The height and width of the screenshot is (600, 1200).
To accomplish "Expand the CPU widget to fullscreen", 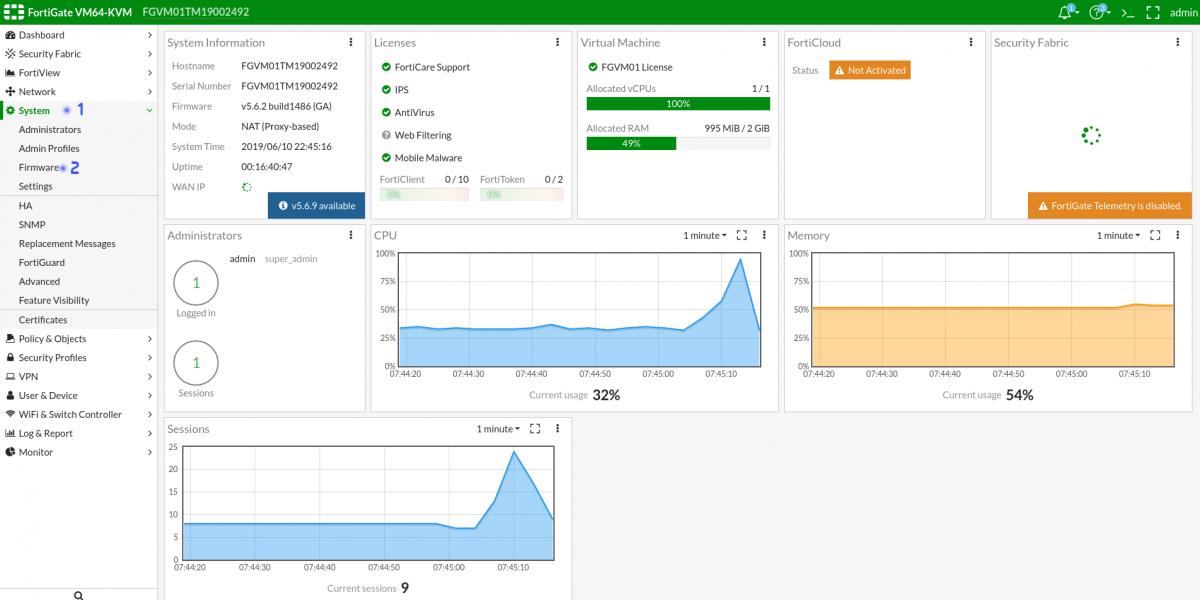I will [x=741, y=235].
